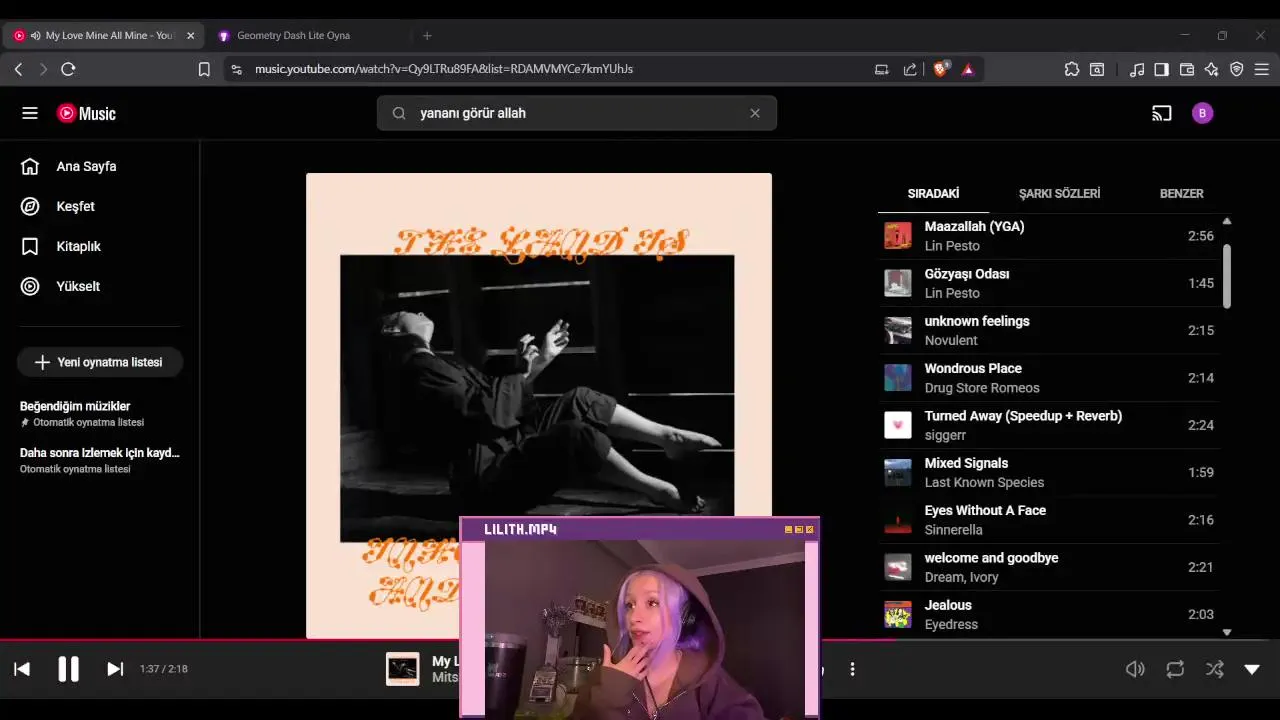Toggle shuffle mode

click(1215, 669)
